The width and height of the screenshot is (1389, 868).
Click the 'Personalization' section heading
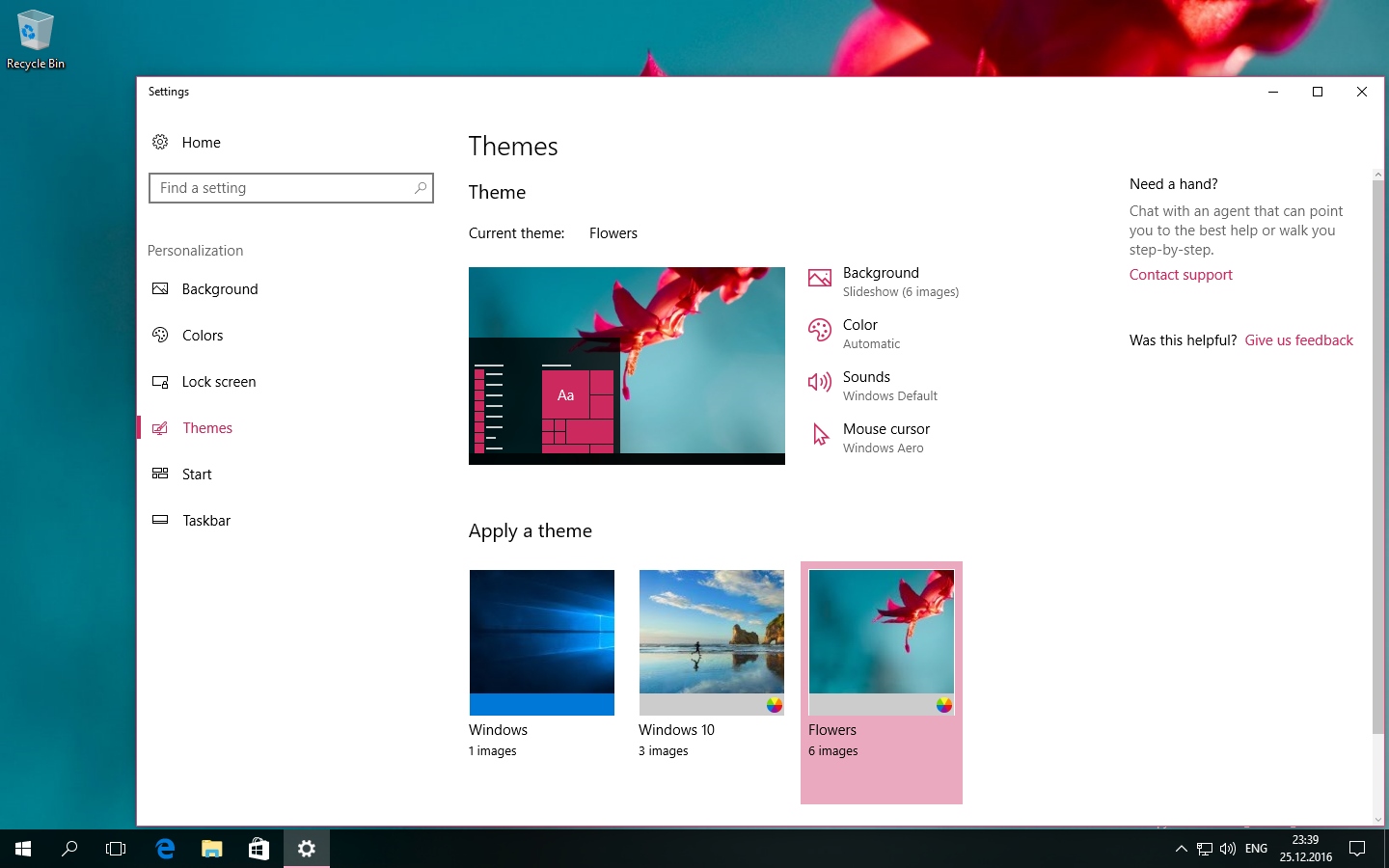[x=196, y=251]
